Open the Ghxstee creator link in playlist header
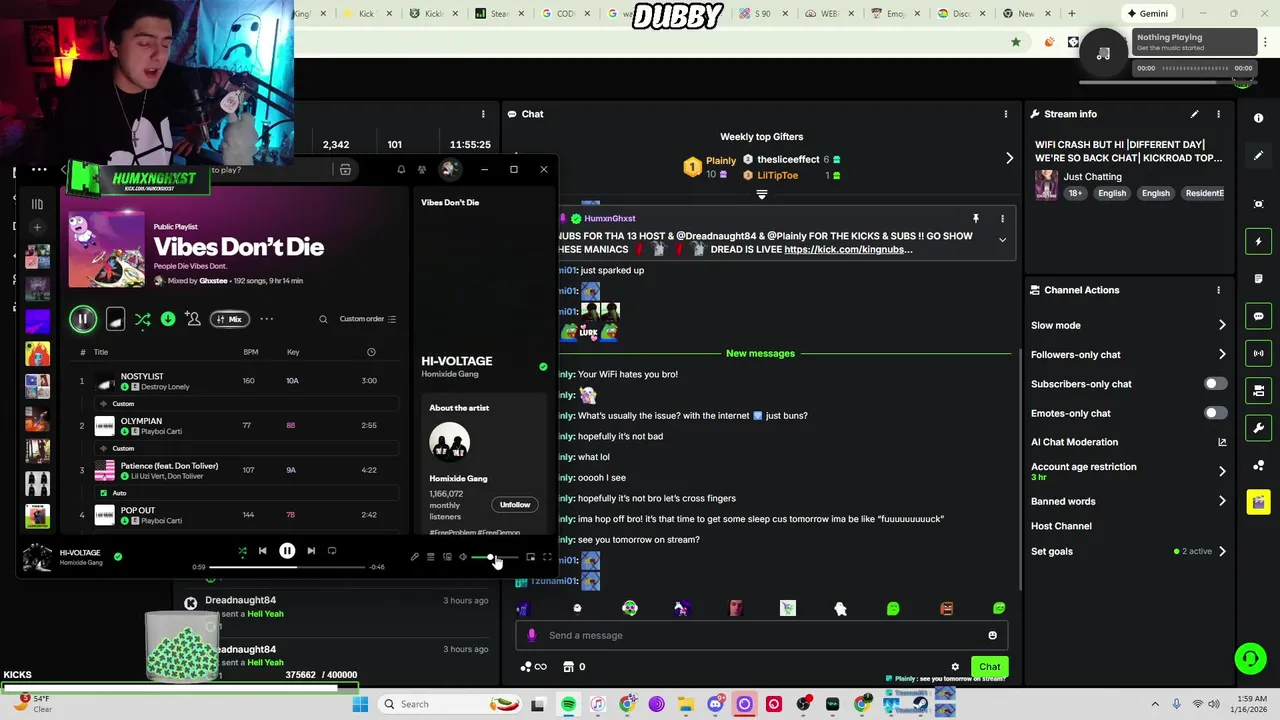This screenshot has height=720, width=1280. (x=213, y=281)
